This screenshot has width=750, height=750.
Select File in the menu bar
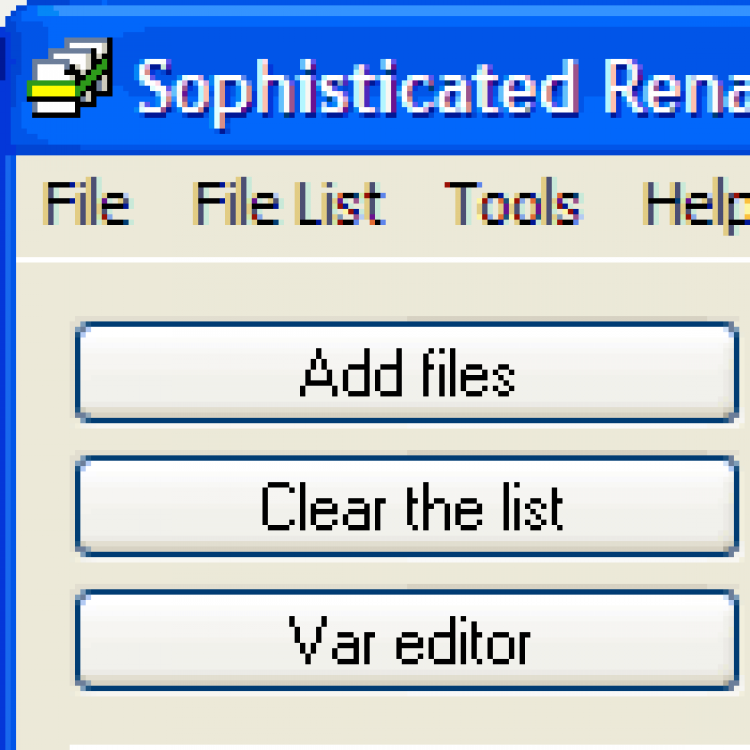[87, 205]
